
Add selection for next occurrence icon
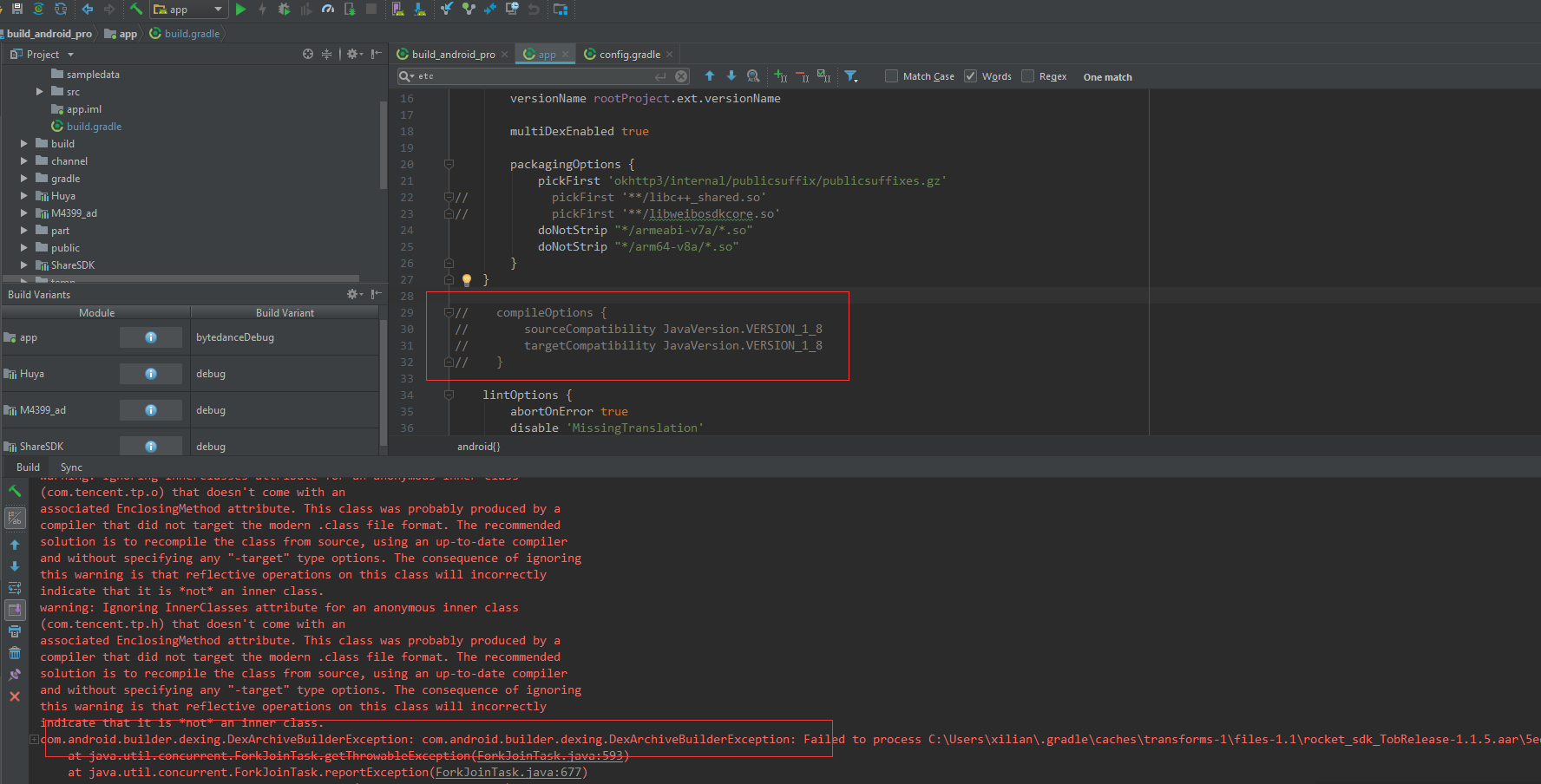pyautogui.click(x=780, y=76)
